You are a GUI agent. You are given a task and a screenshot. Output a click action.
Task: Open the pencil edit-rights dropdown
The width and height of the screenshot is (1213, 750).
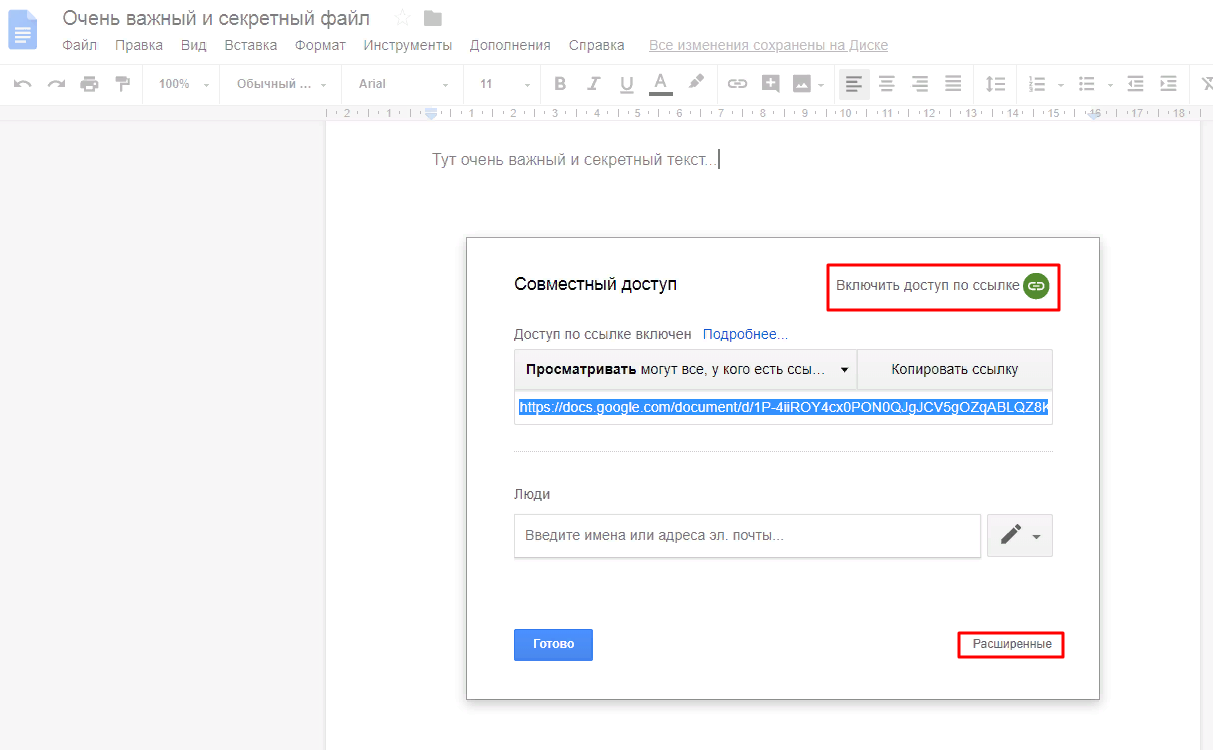click(x=1019, y=536)
